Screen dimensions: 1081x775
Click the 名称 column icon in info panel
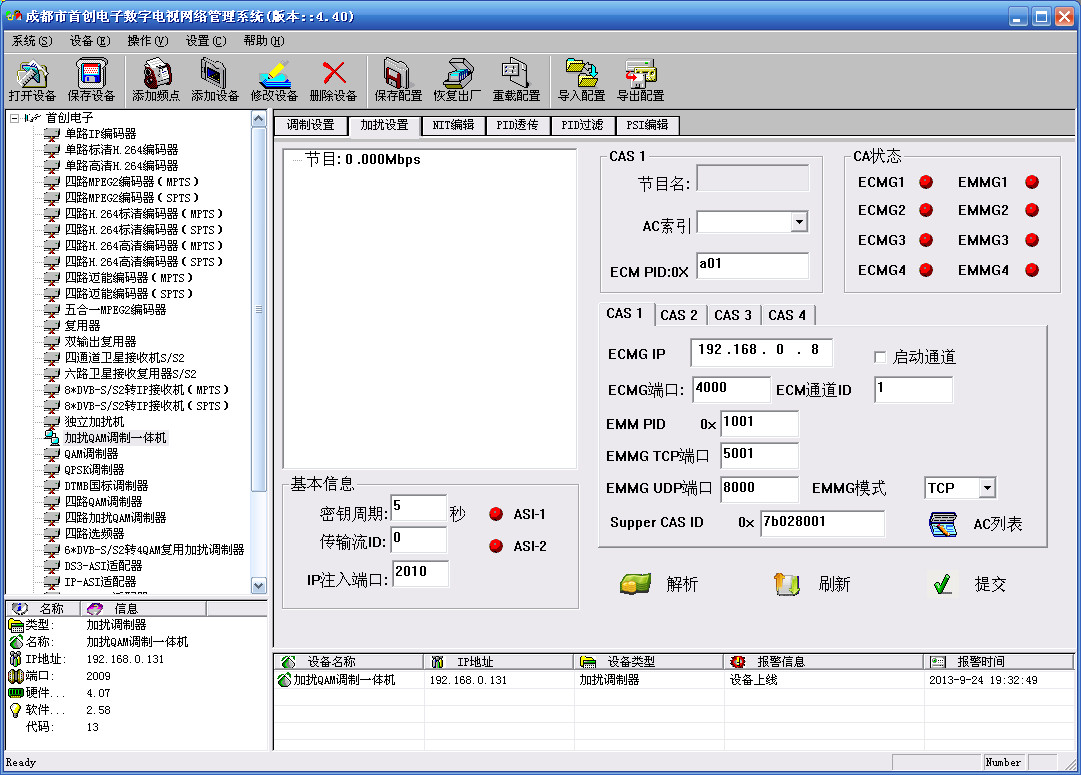click(20, 608)
